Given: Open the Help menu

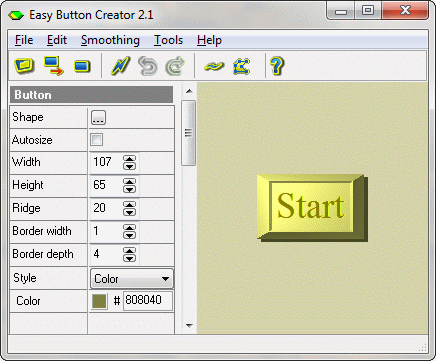Looking at the screenshot, I should [209, 40].
